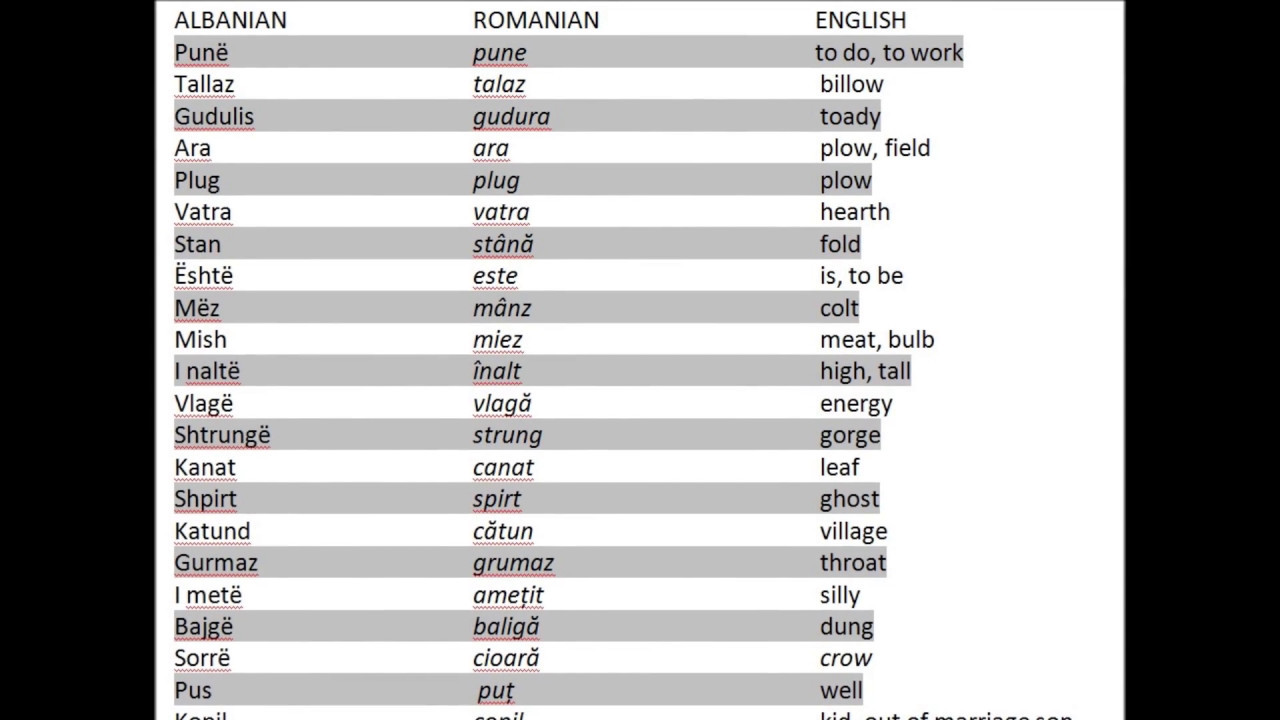Viewport: 1280px width, 720px height.
Task: Click the ENGLISH column header
Action: coord(860,20)
